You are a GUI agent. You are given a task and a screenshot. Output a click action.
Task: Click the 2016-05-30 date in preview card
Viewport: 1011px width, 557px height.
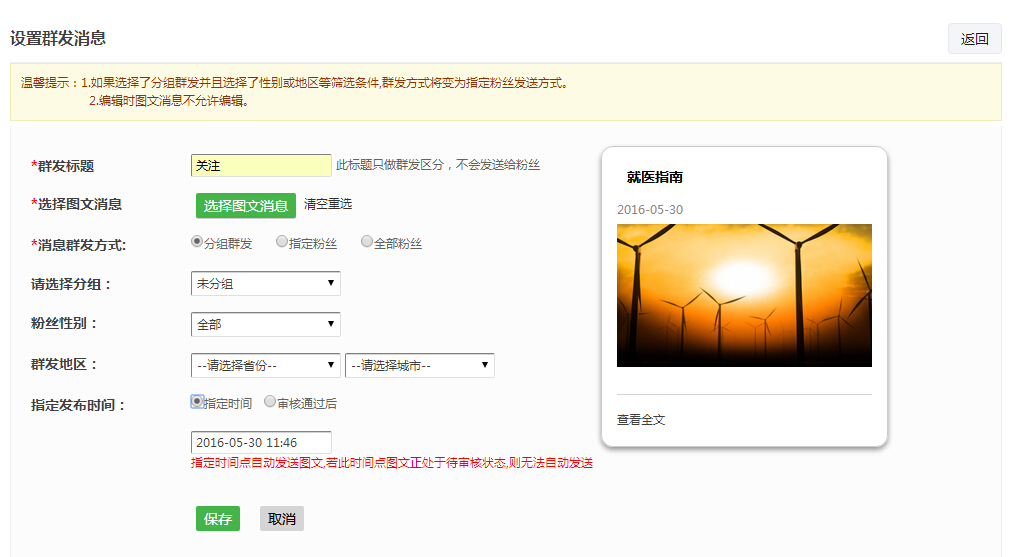coord(650,210)
